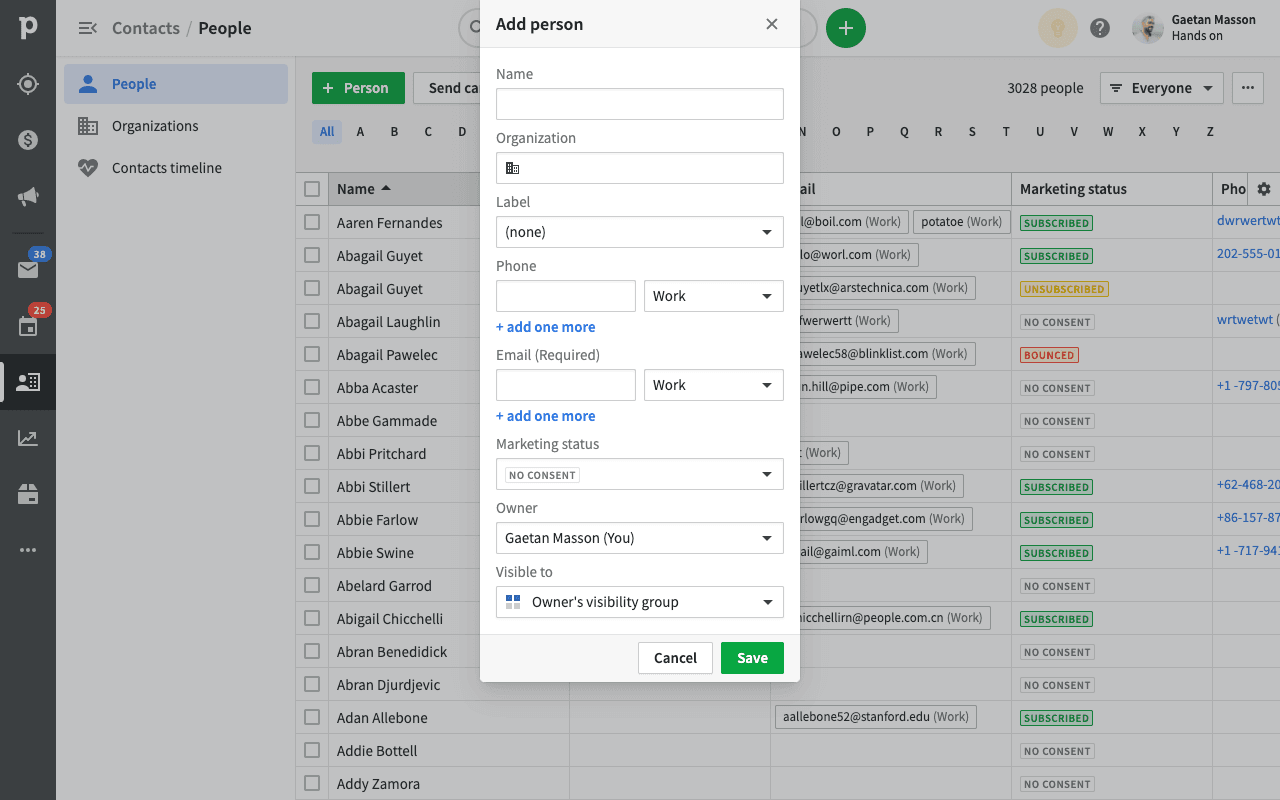Open Campaigns via the megaphone sidebar icon
1280x800 pixels.
click(28, 197)
